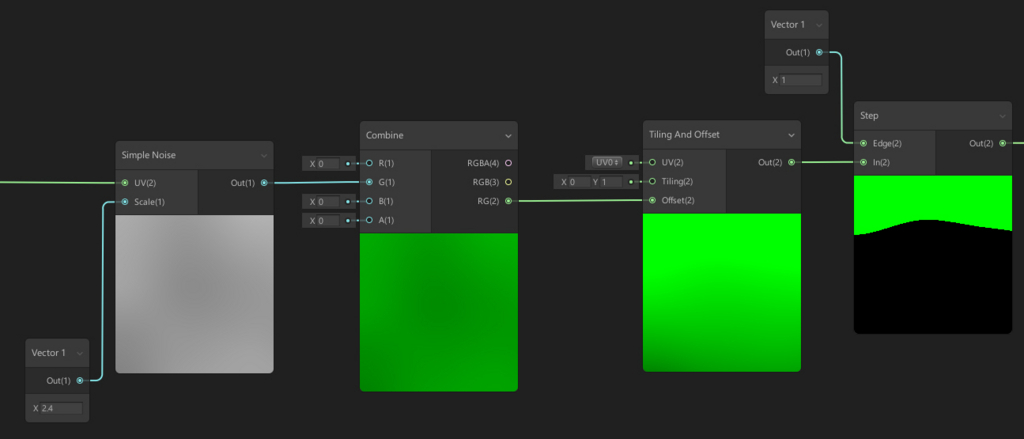Click the Combine A(1) input port
Viewport: 1024px width, 439px height.
370,220
